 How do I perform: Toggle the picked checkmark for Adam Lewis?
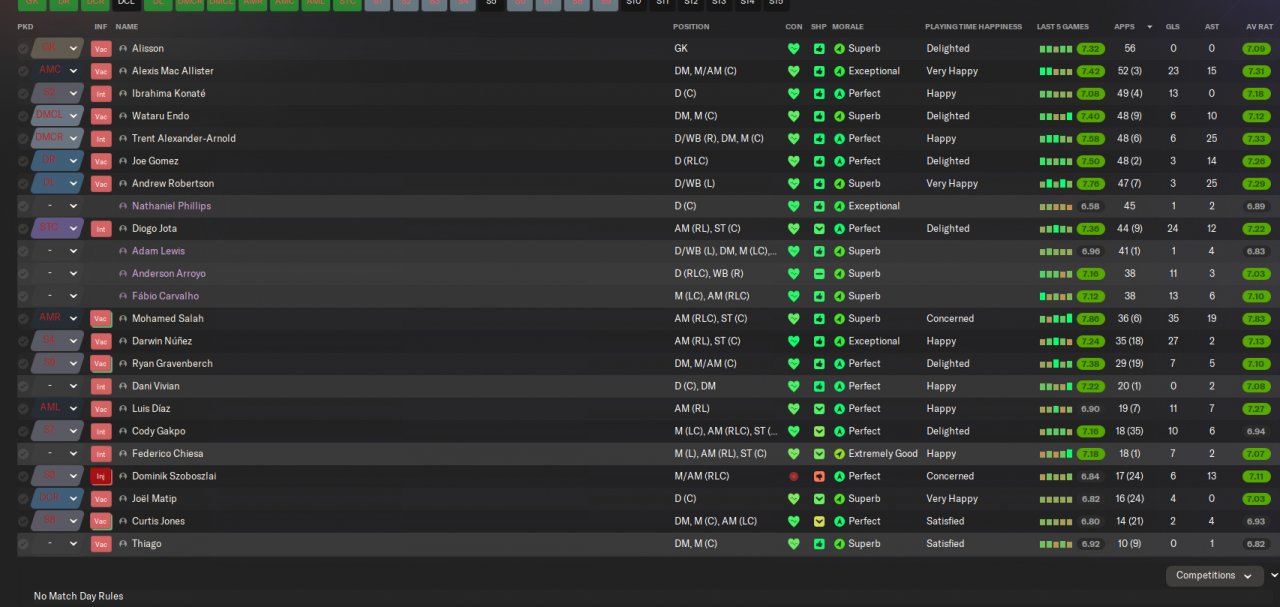coord(23,251)
